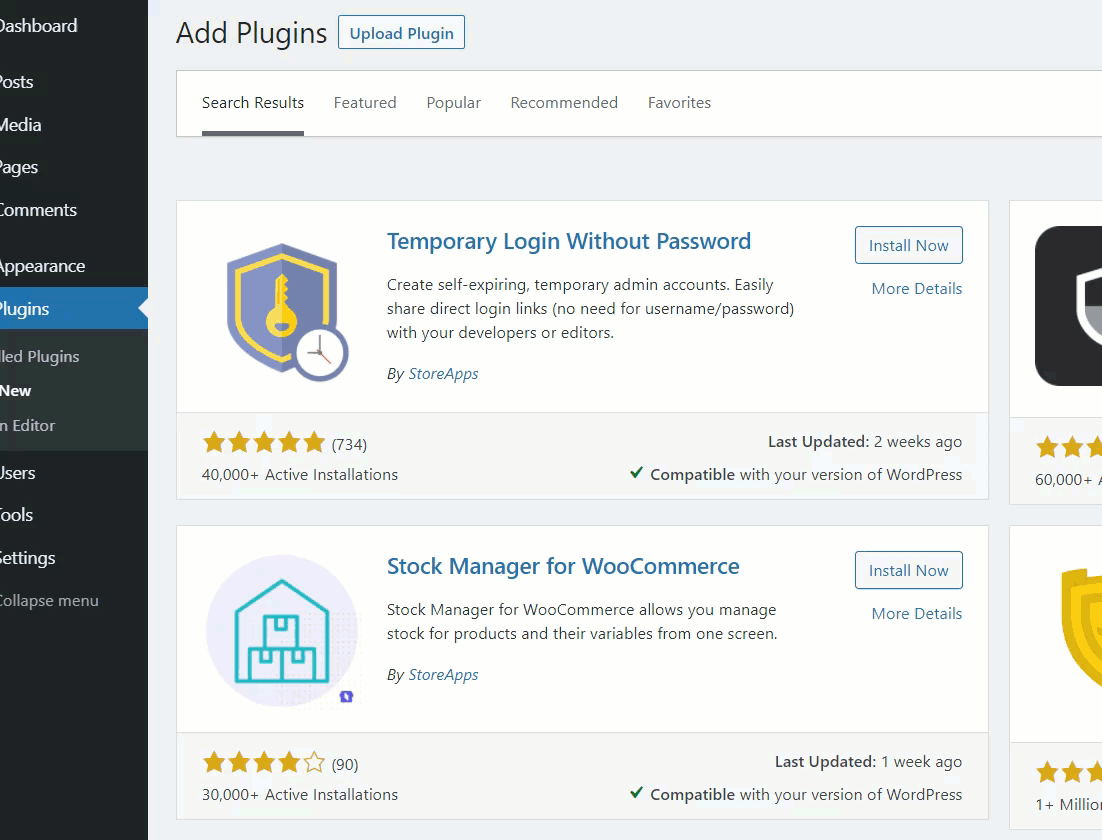Open Stock Manager for WooCommerce title link

tap(563, 566)
